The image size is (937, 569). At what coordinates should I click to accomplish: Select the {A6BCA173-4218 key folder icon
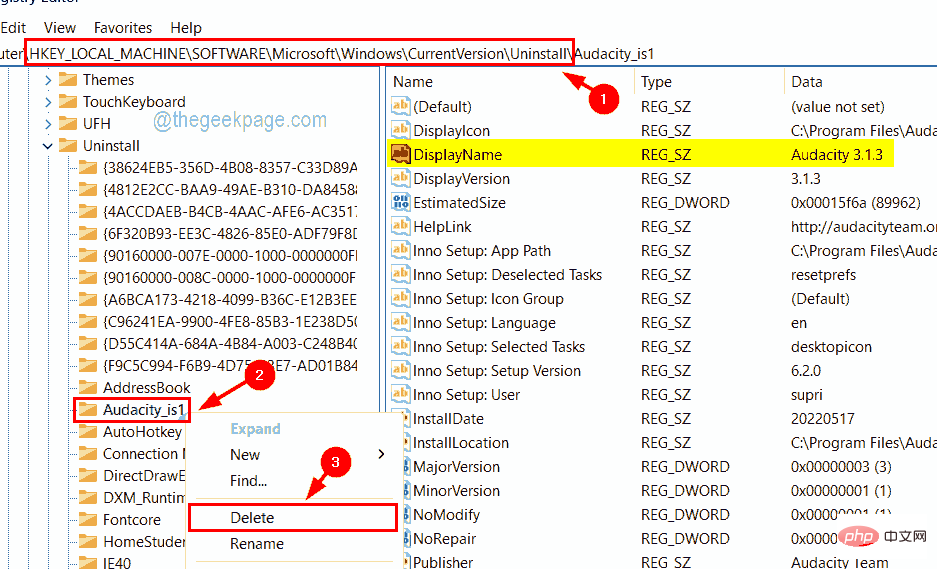(x=88, y=299)
